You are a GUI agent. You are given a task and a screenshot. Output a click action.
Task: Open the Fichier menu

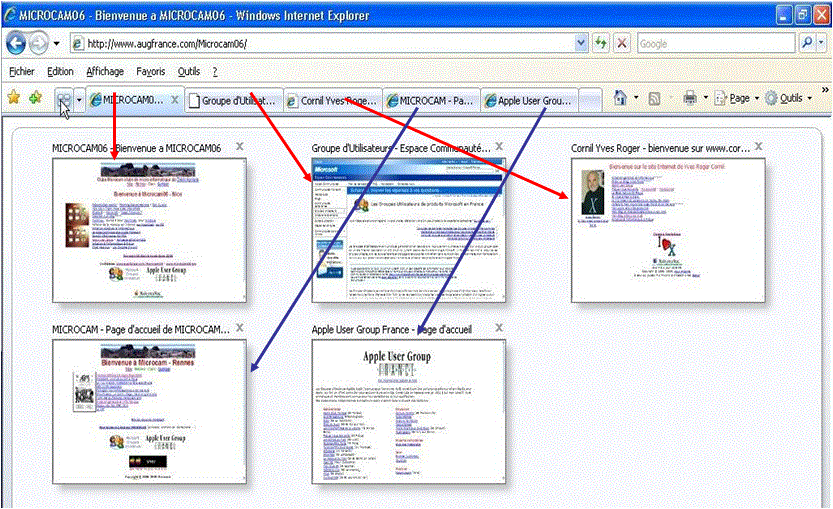(22, 71)
